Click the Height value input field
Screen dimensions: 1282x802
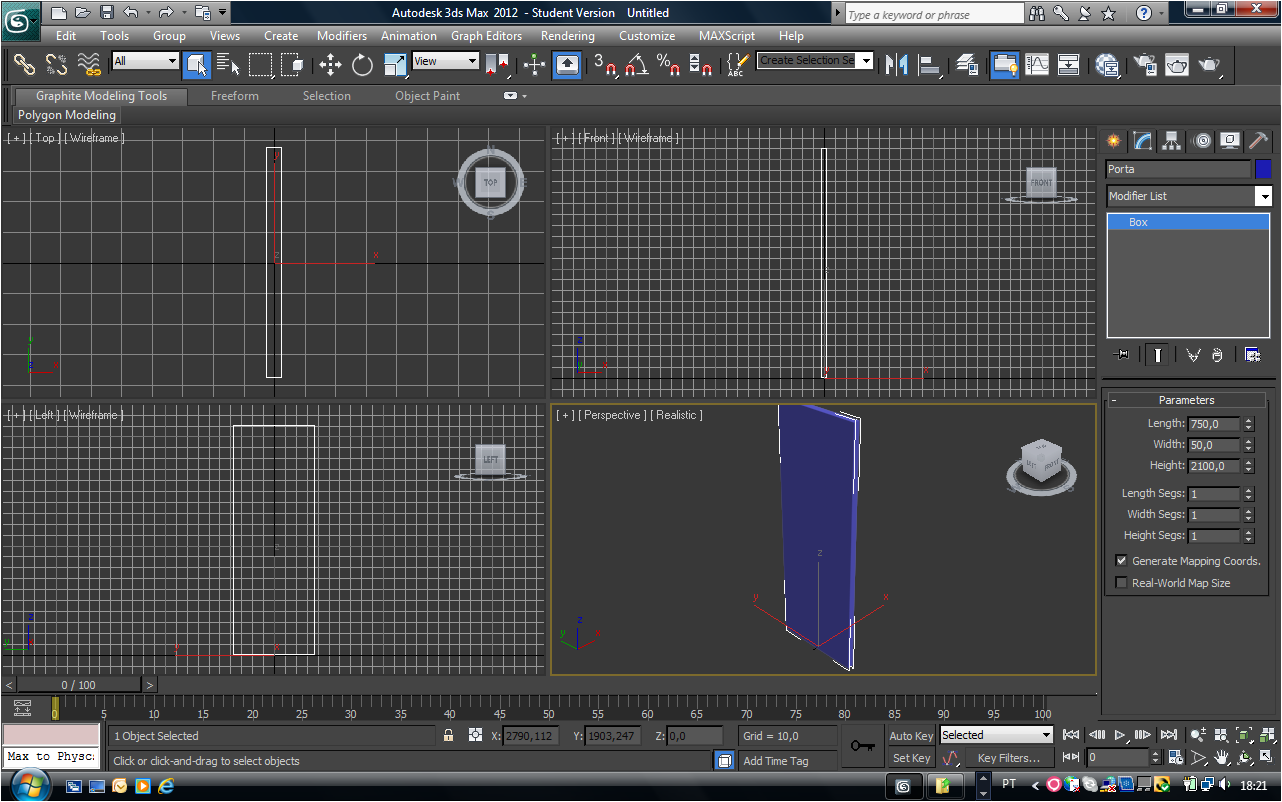pos(1213,466)
